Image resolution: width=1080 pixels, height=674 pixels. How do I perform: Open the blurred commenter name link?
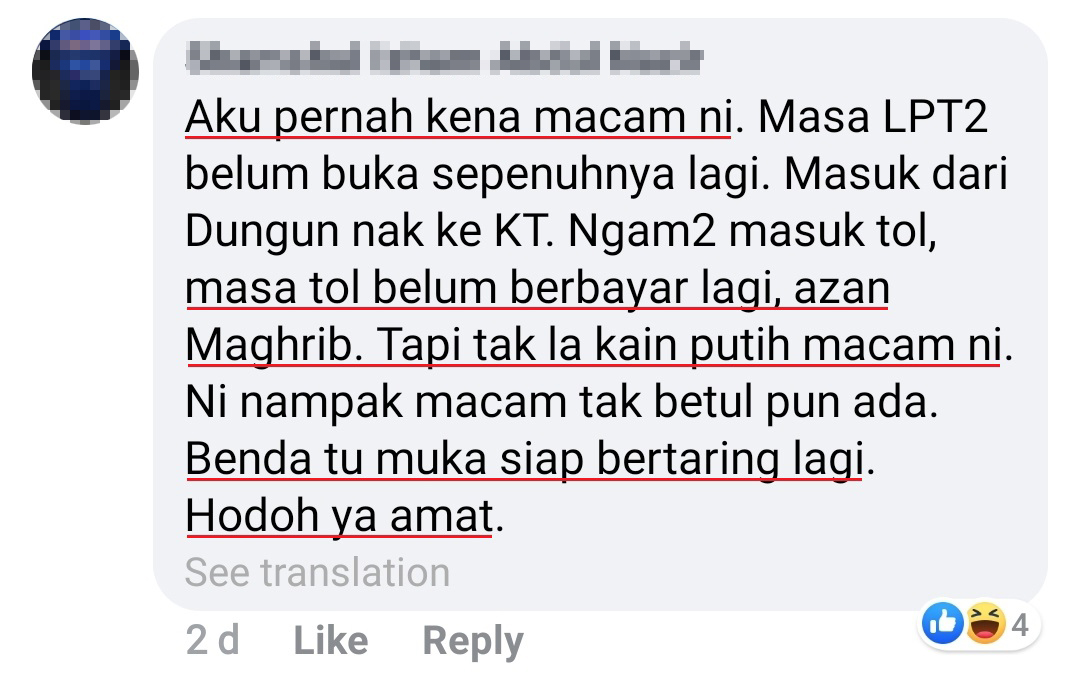click(444, 58)
